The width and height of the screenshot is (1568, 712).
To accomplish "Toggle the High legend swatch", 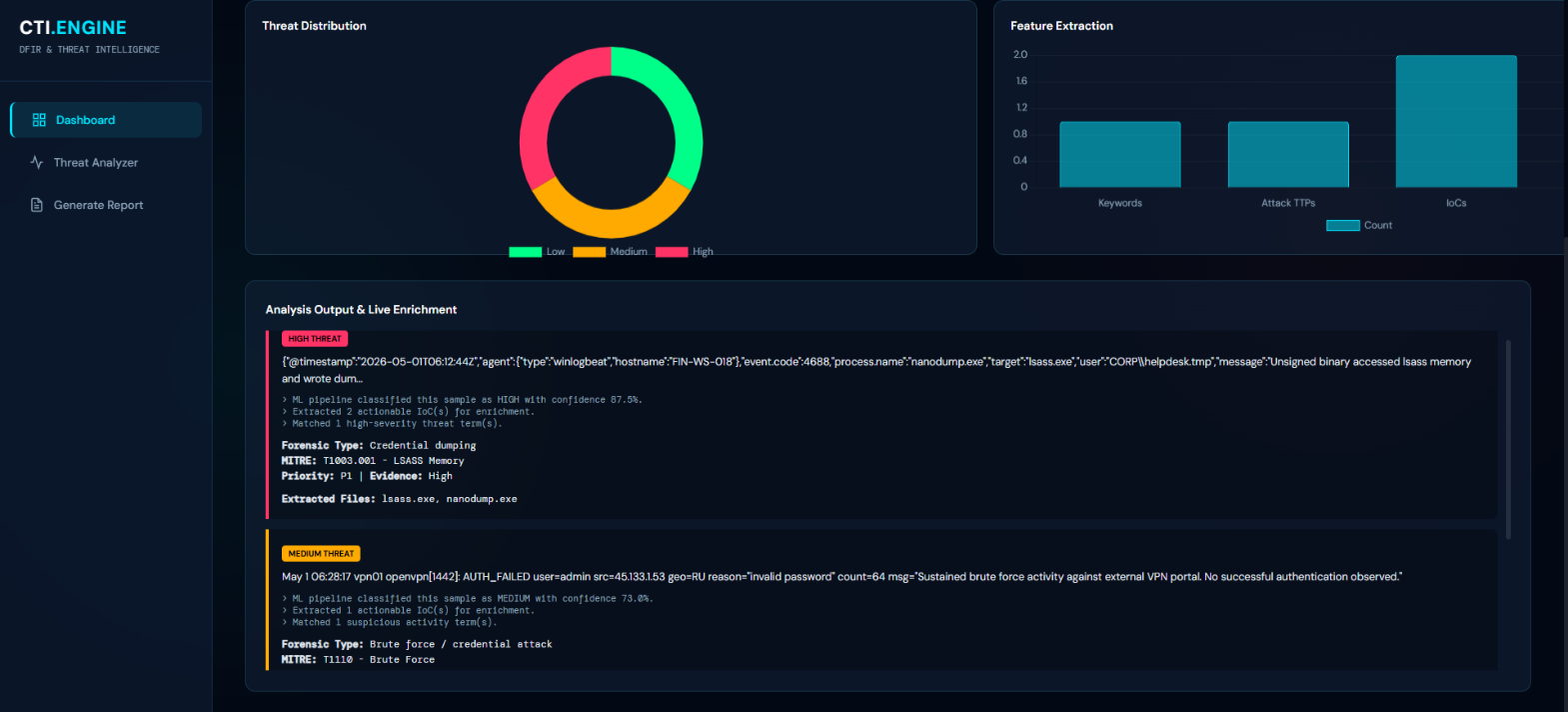I will pos(672,252).
